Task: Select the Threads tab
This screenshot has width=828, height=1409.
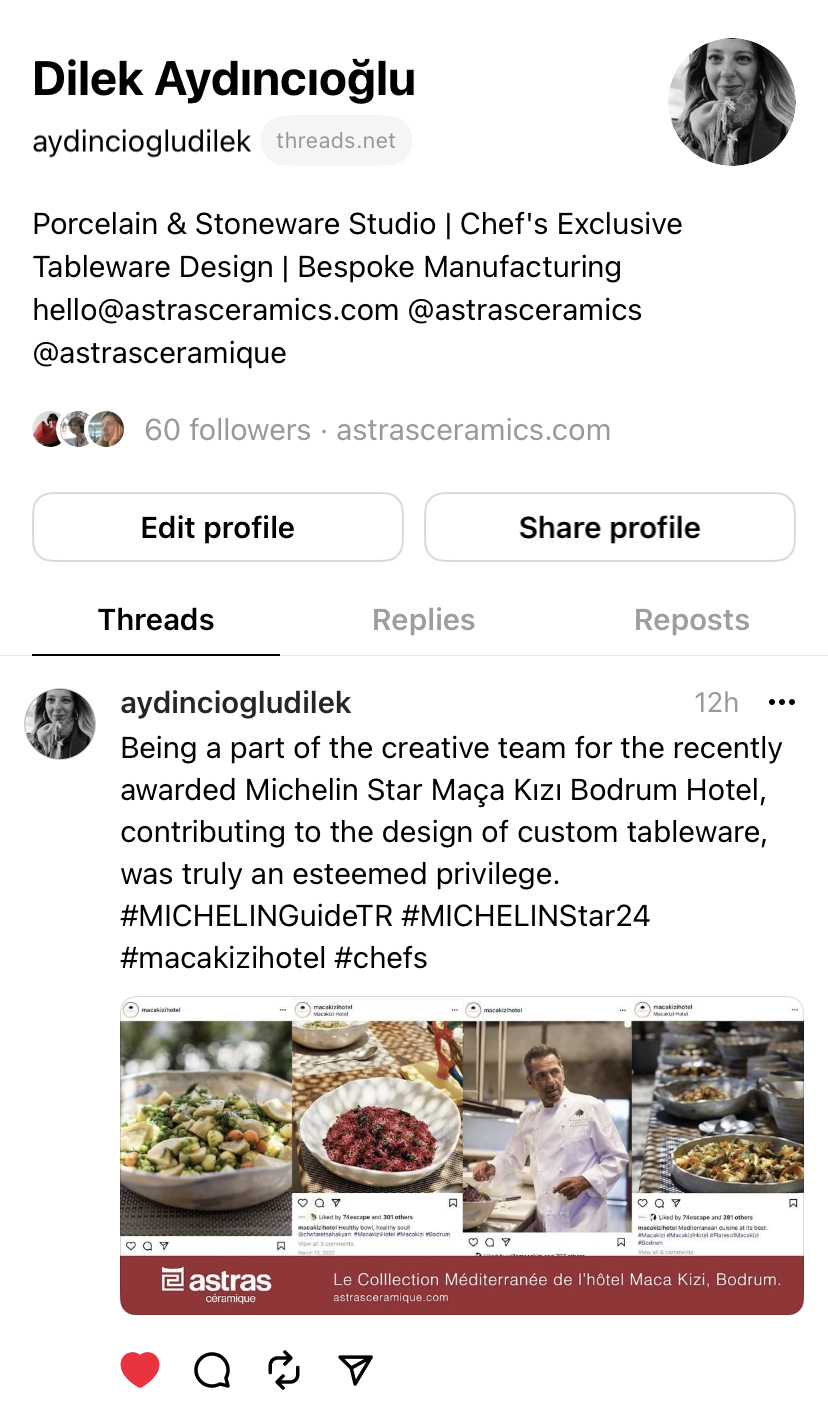Action: click(x=156, y=620)
